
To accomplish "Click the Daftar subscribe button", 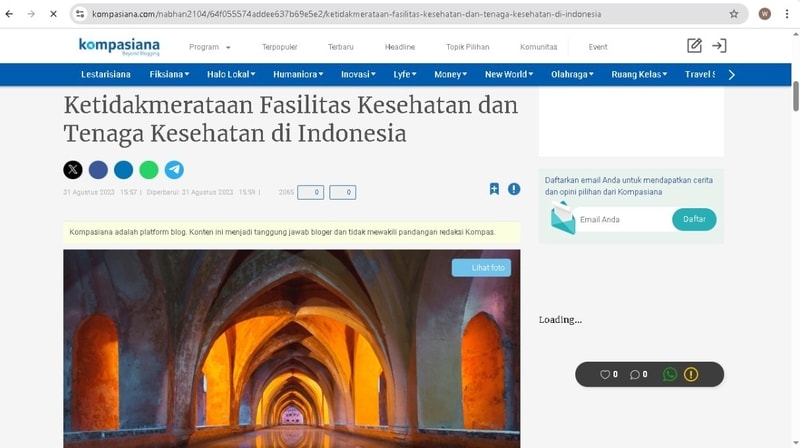I will (x=694, y=219).
